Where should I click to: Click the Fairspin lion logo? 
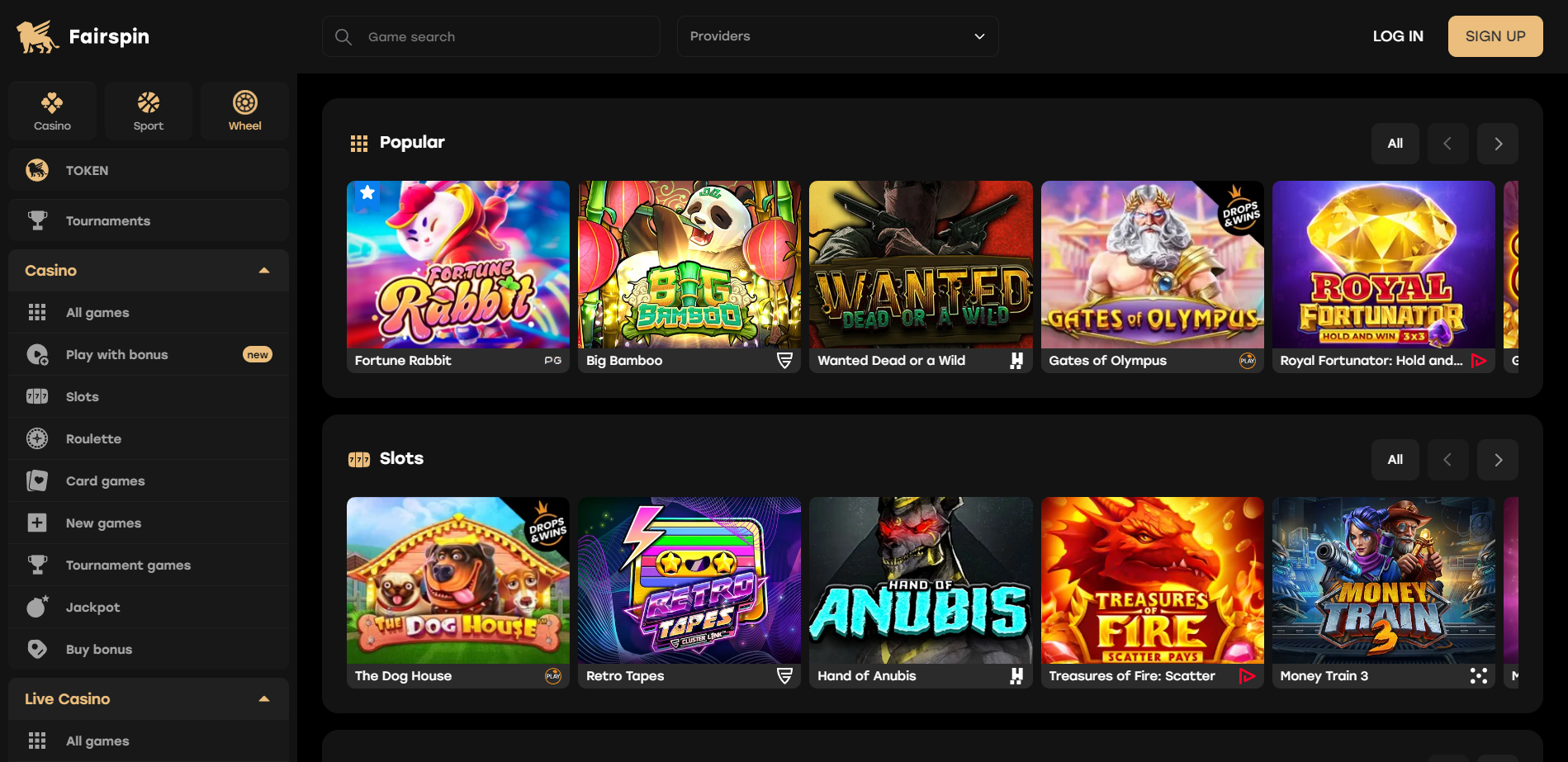tap(38, 36)
